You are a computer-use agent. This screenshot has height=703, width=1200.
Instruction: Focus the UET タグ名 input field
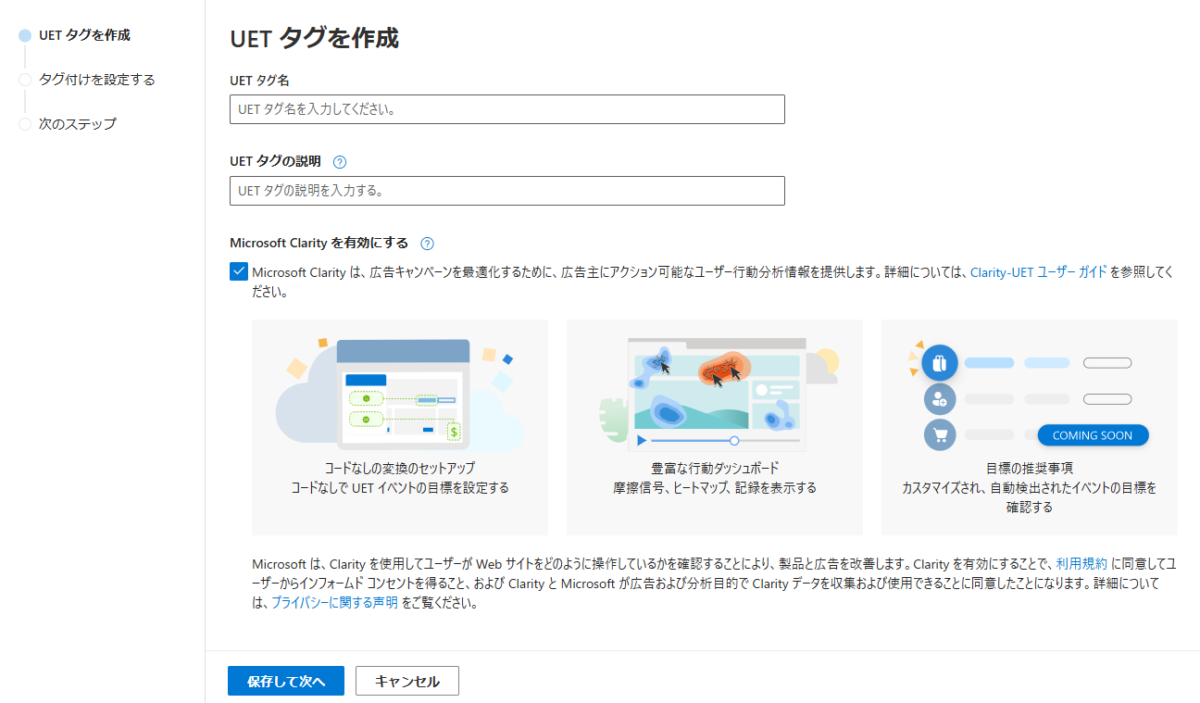507,109
